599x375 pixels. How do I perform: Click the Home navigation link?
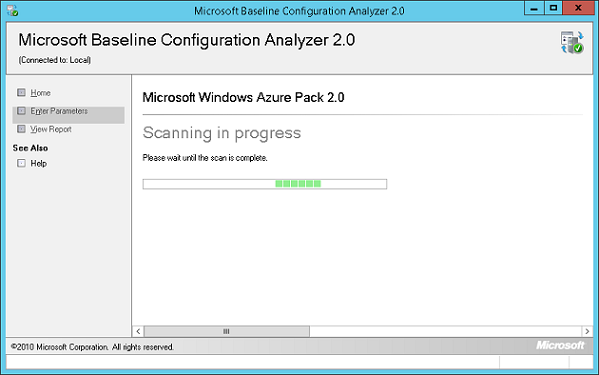(x=40, y=93)
